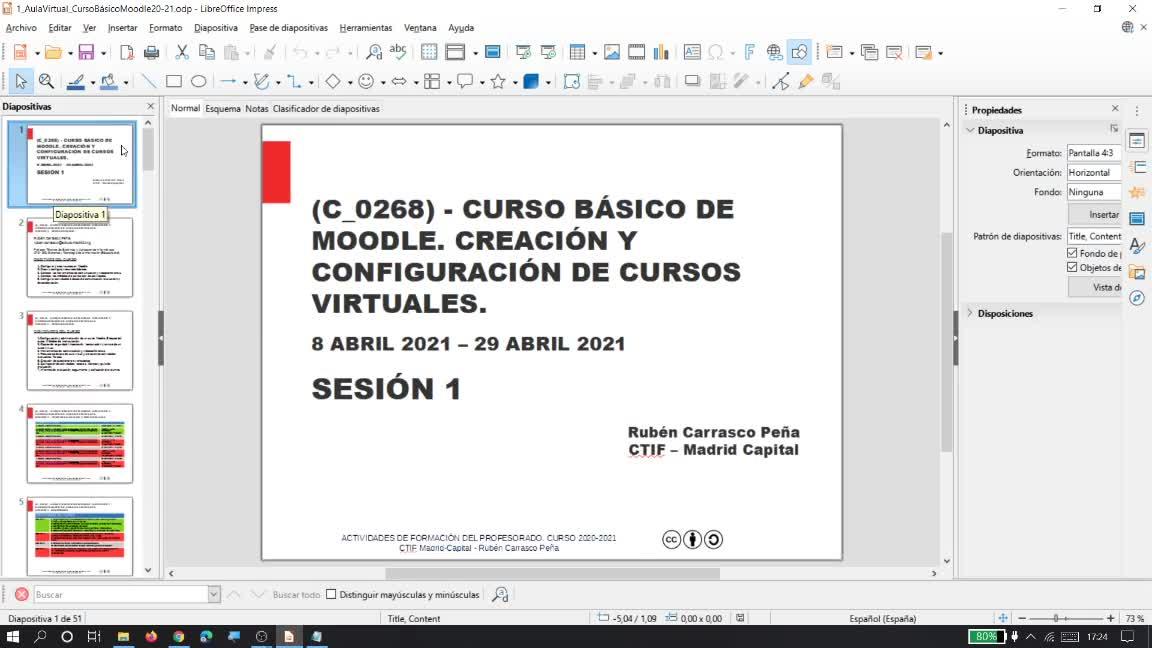
Task: Pick the Ellipse shape tool
Action: coord(198,82)
